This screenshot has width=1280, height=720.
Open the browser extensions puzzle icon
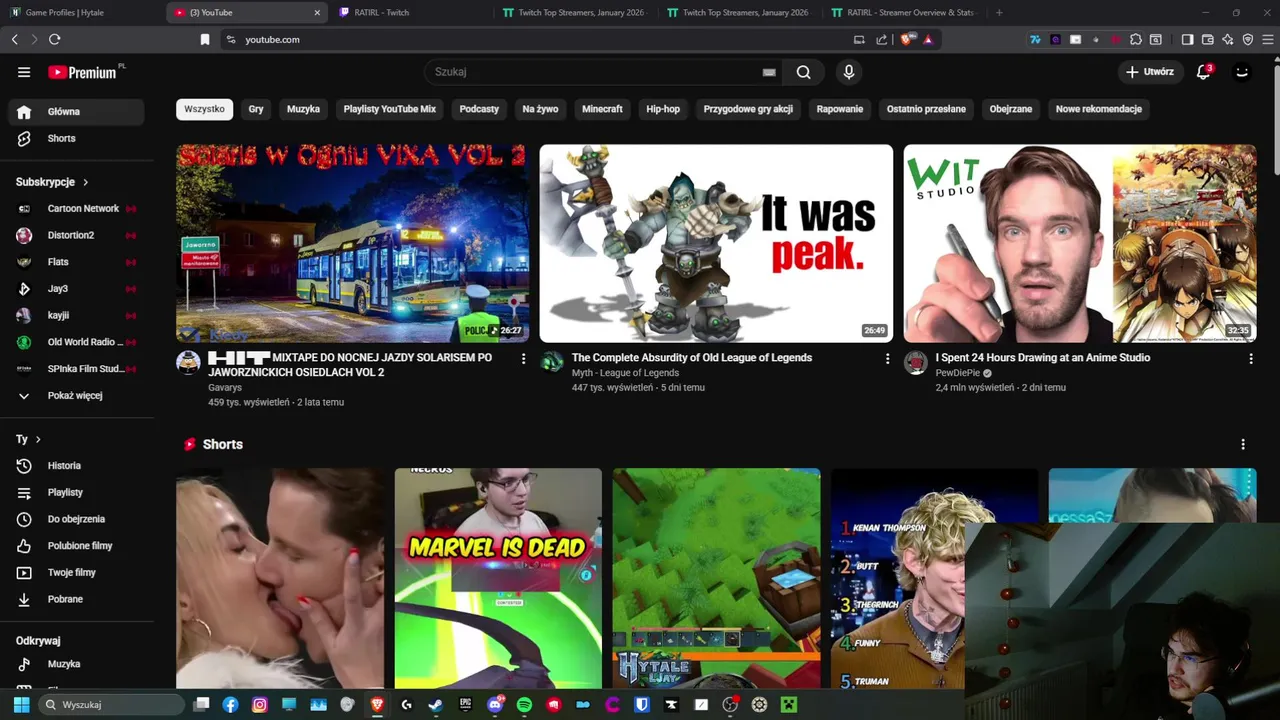click(x=1136, y=39)
